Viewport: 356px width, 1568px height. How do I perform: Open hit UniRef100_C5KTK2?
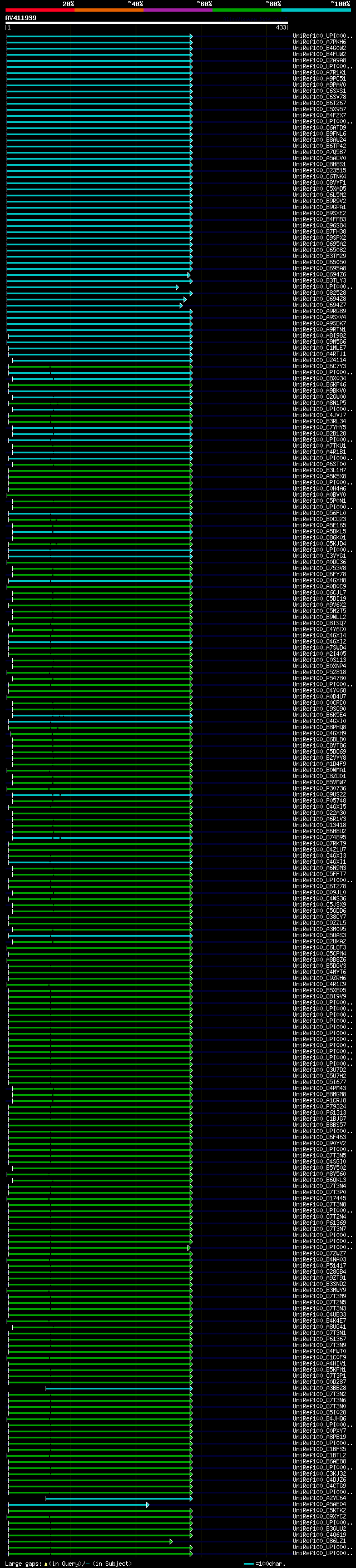pos(319,1511)
